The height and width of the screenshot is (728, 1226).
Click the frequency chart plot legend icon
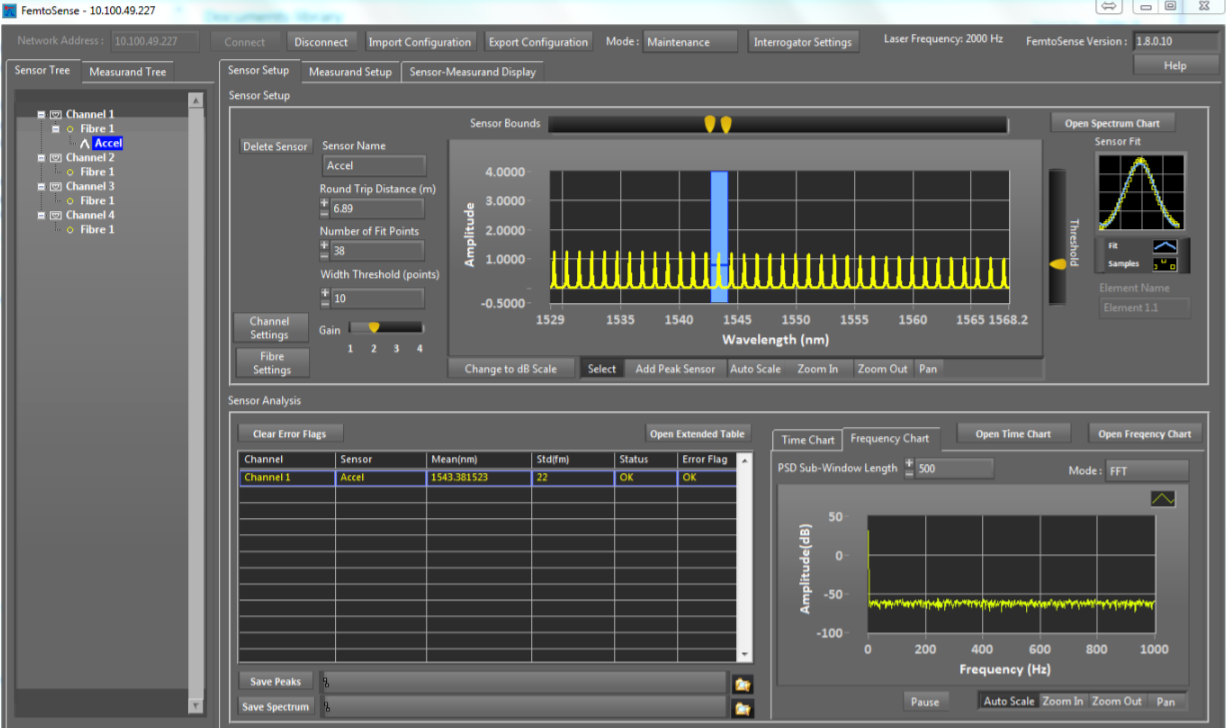pyautogui.click(x=1162, y=498)
